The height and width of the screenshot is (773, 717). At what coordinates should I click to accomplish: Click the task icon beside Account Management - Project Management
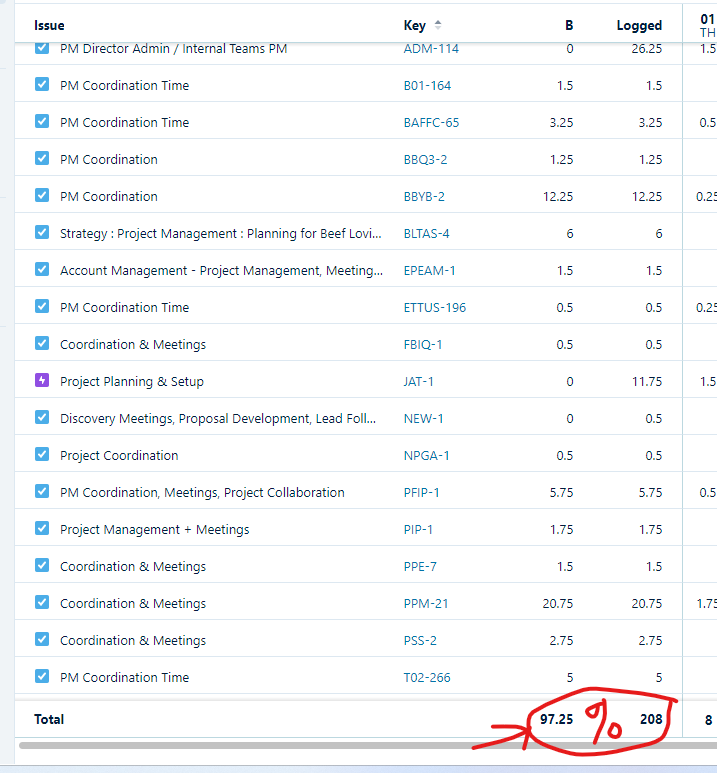42,270
